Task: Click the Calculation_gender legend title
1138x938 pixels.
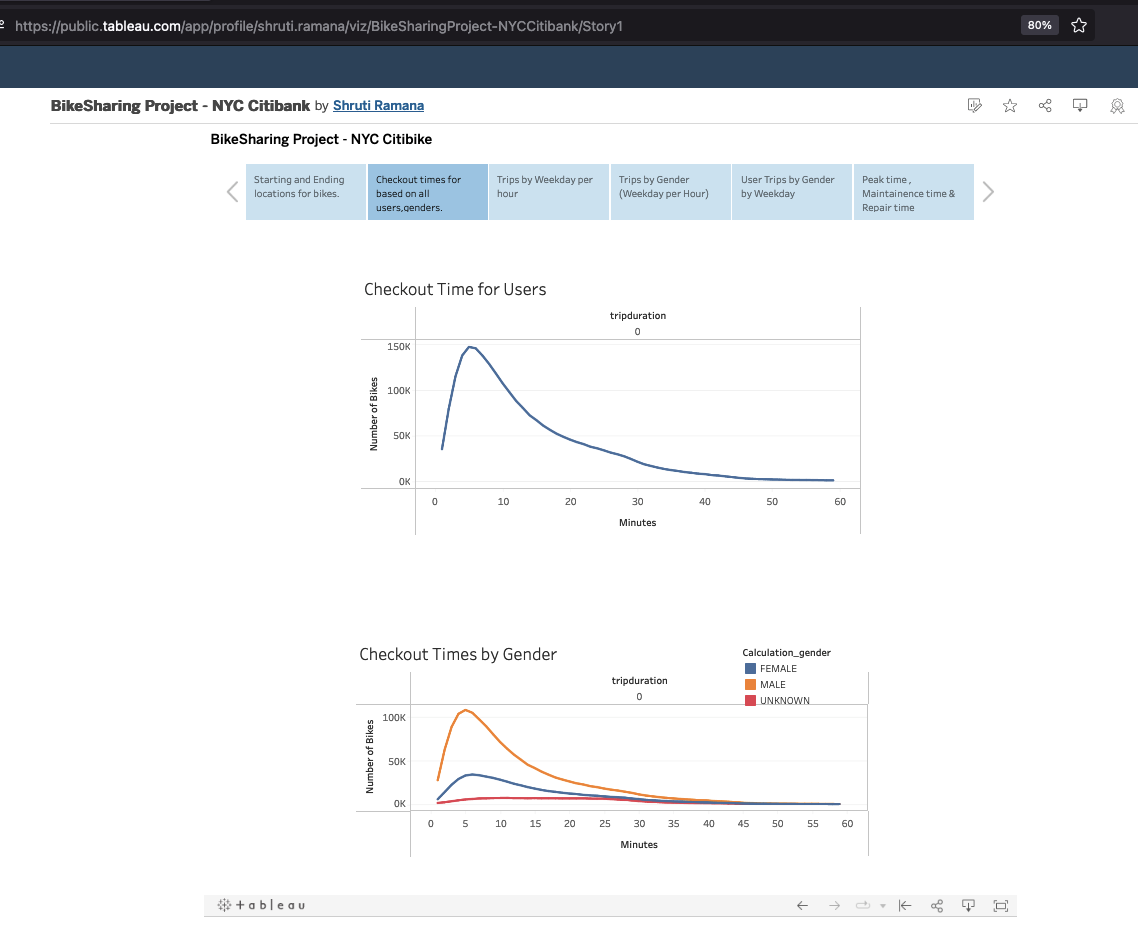Action: pos(786,653)
